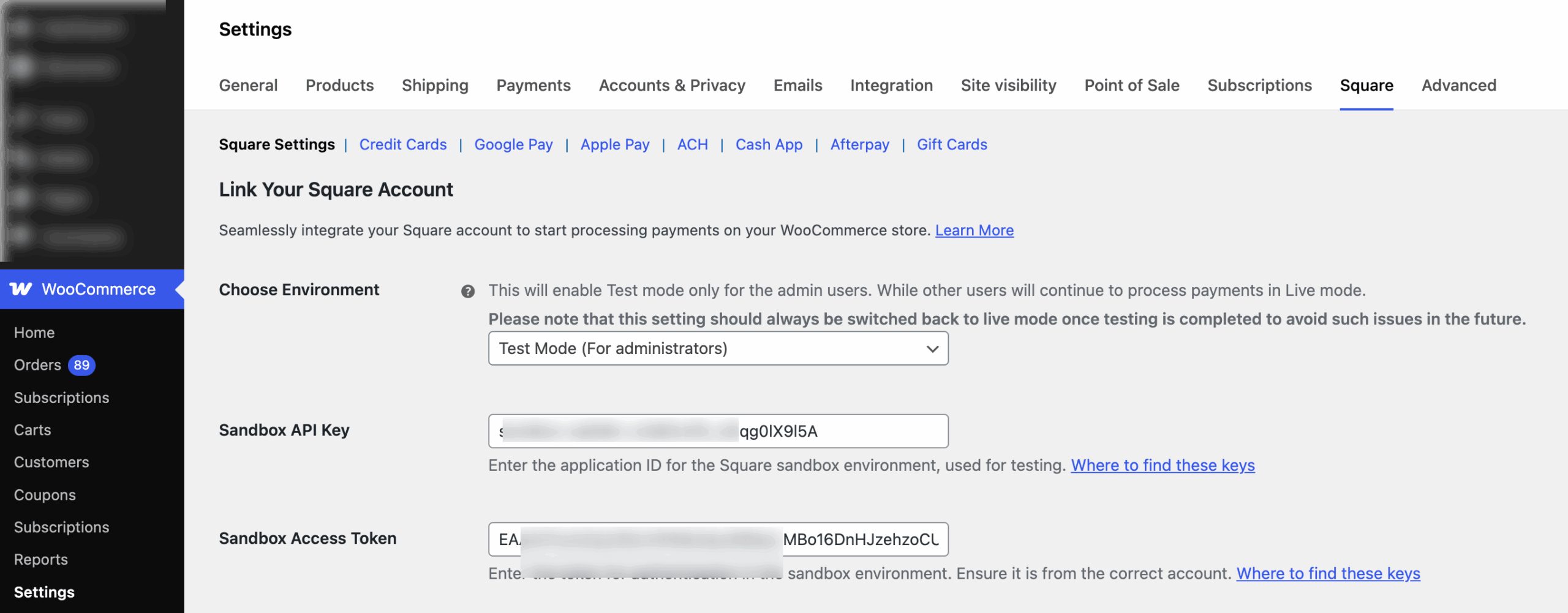Follow the Learn More link
This screenshot has width=1568, height=613.
(974, 230)
